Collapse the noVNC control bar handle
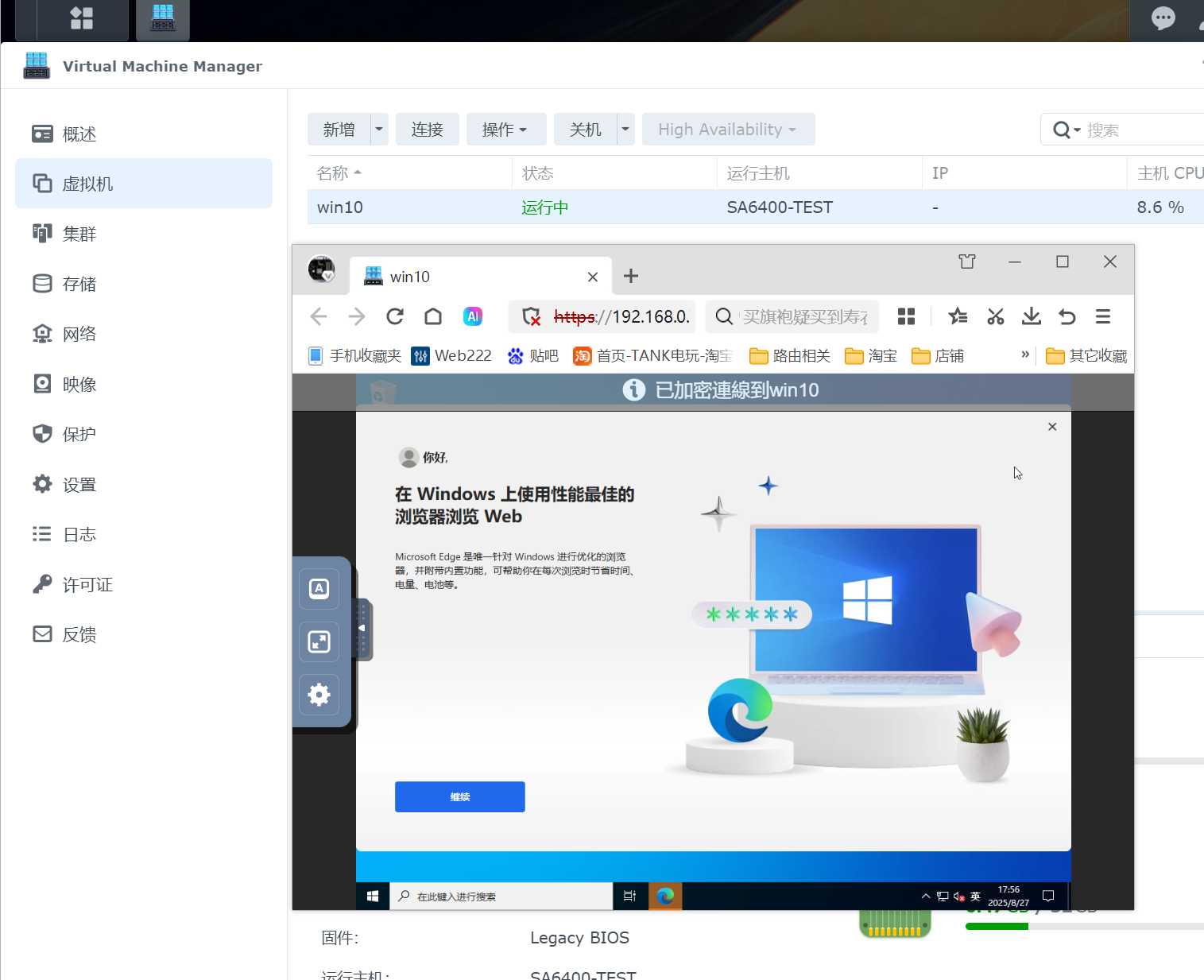Image resolution: width=1204 pixels, height=980 pixels. tap(362, 629)
